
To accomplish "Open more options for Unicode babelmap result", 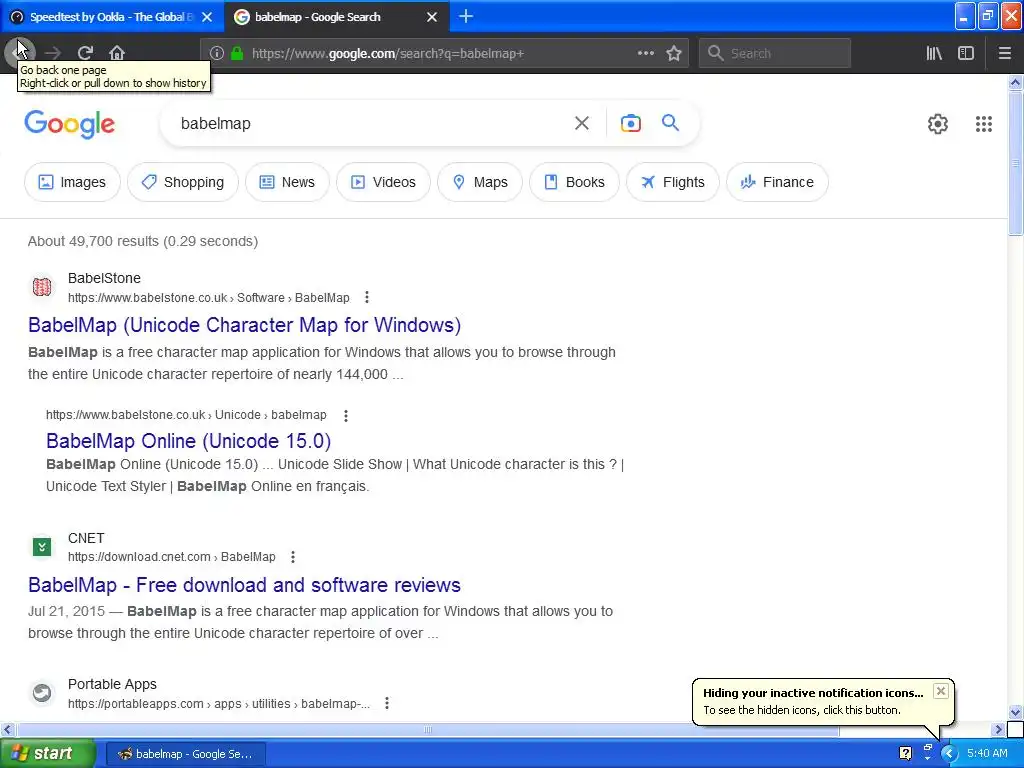I will (x=345, y=415).
